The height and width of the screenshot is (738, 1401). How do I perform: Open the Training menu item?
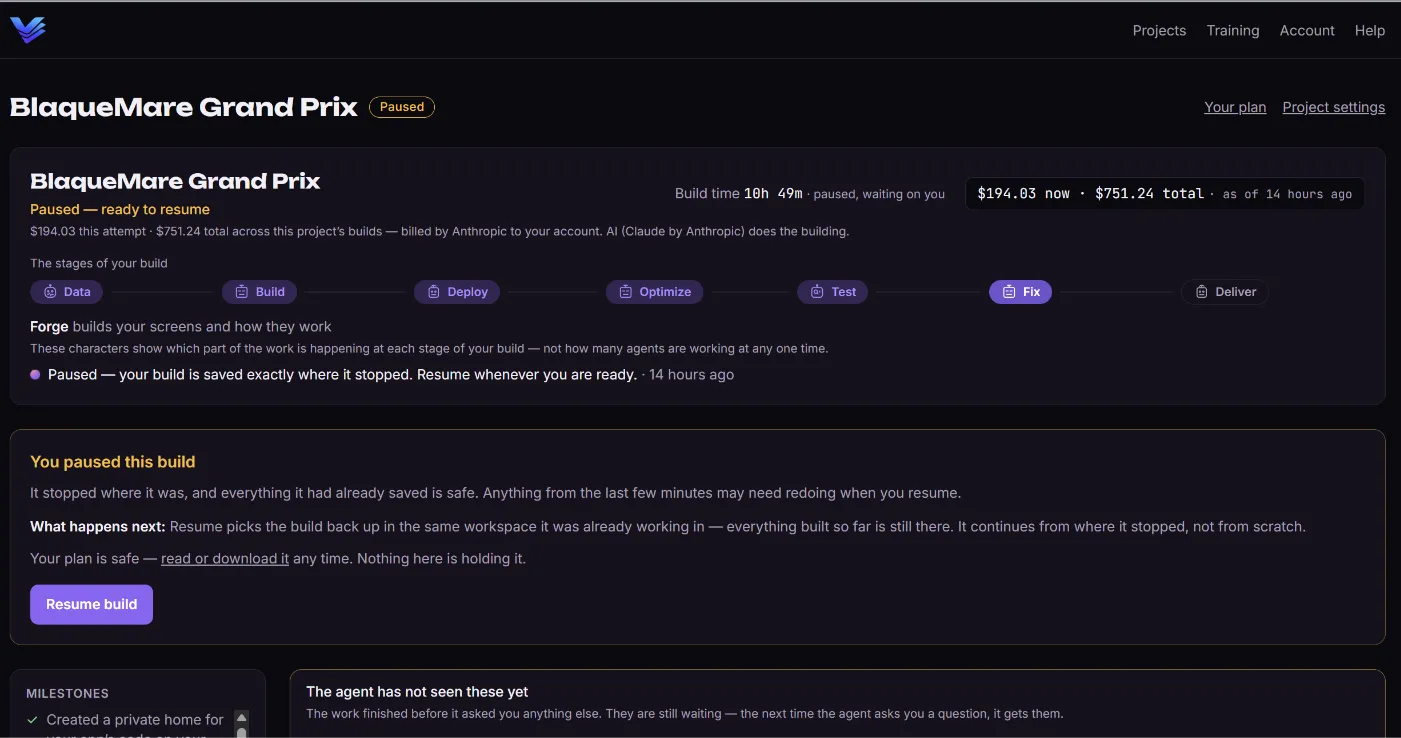[x=1232, y=30]
